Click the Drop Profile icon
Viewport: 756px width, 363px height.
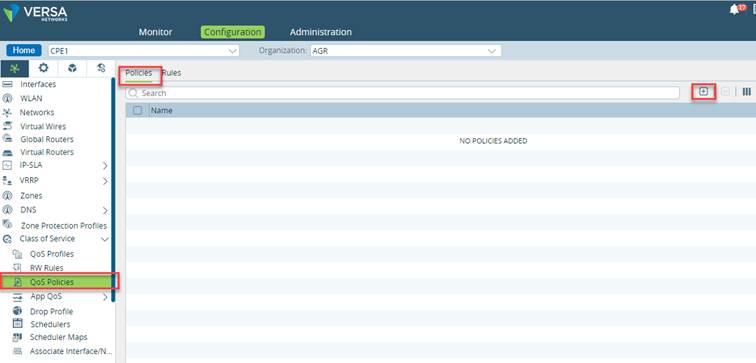(x=17, y=311)
